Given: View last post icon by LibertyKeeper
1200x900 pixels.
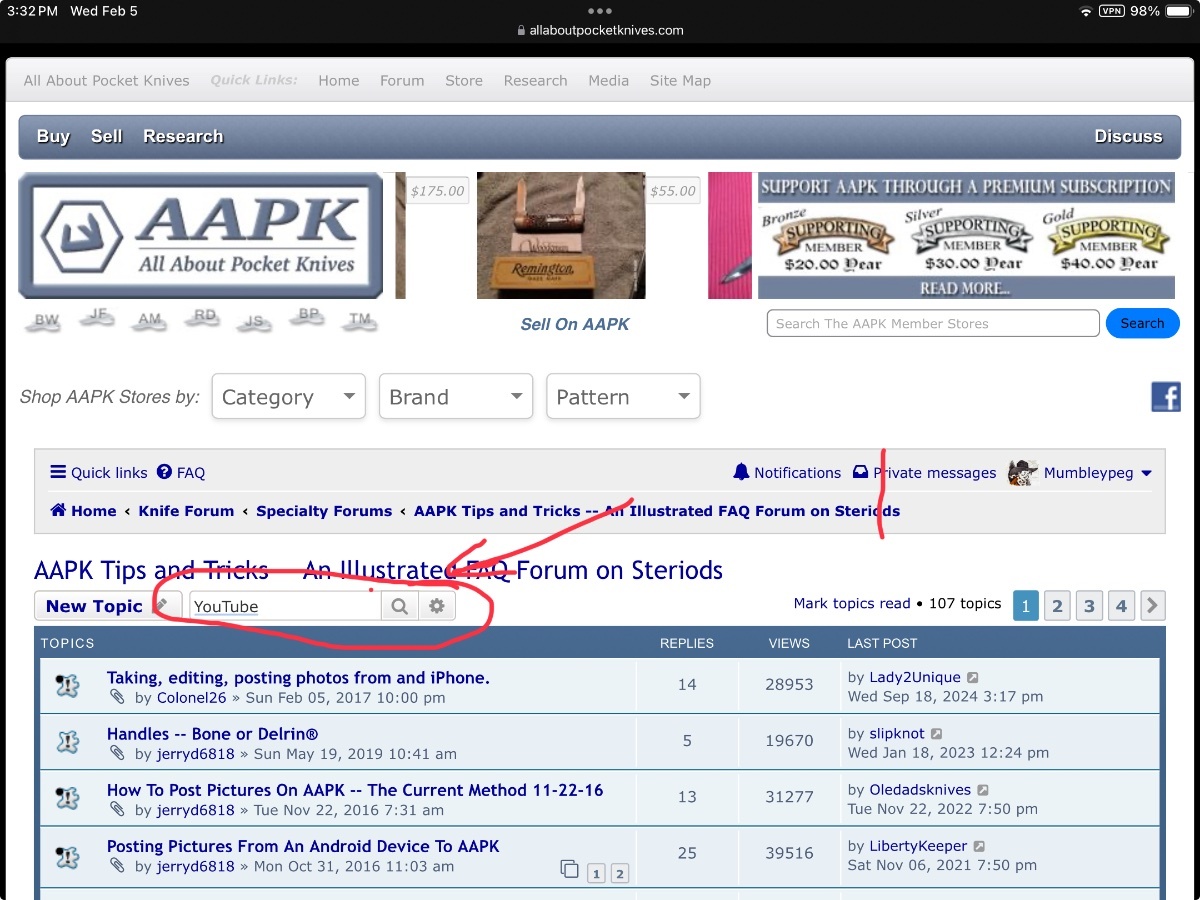Looking at the screenshot, I should coord(980,846).
